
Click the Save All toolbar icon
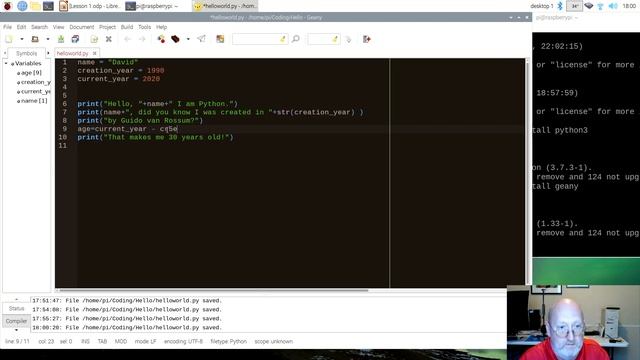click(75, 39)
